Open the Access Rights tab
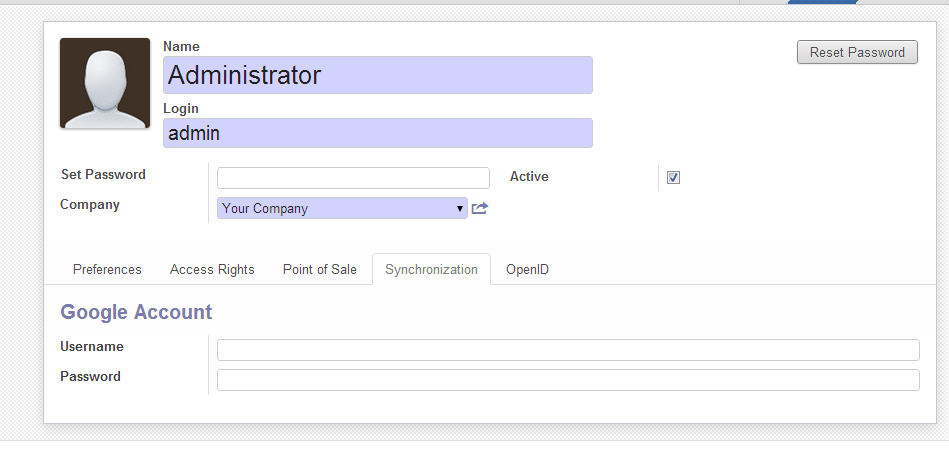949x450 pixels. pyautogui.click(x=212, y=269)
